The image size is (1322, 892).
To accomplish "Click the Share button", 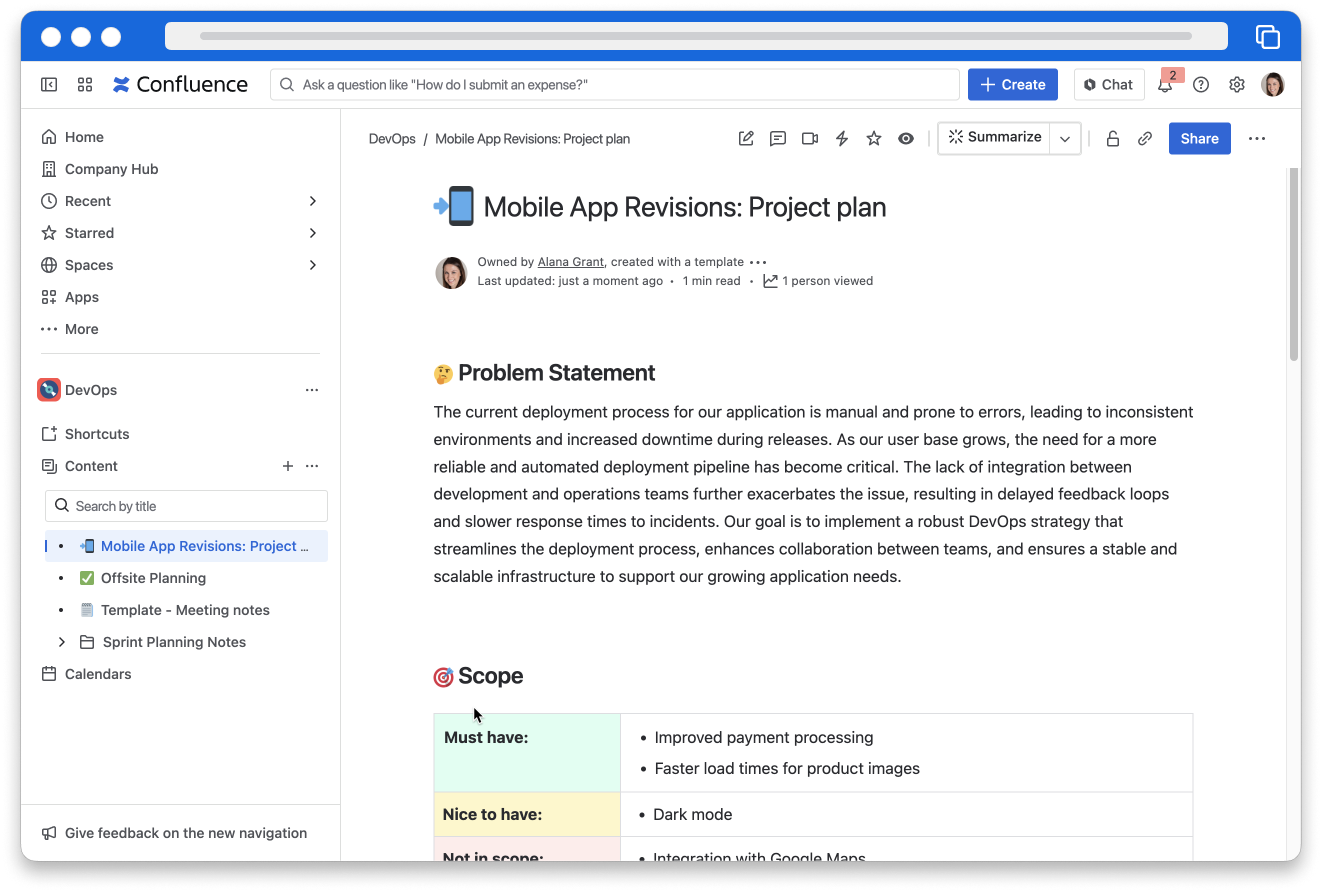I will point(1199,139).
